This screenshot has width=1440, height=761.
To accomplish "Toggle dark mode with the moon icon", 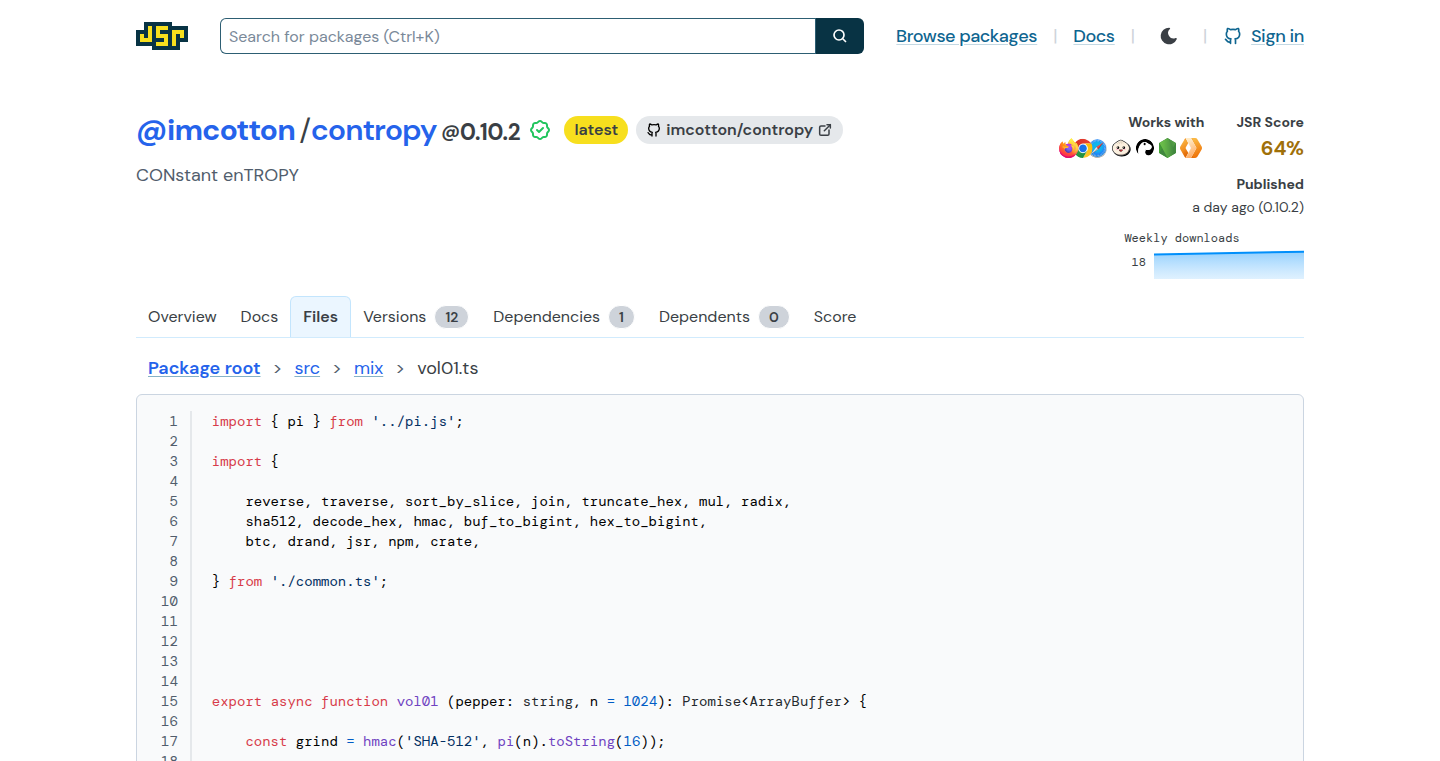I will (x=1169, y=36).
